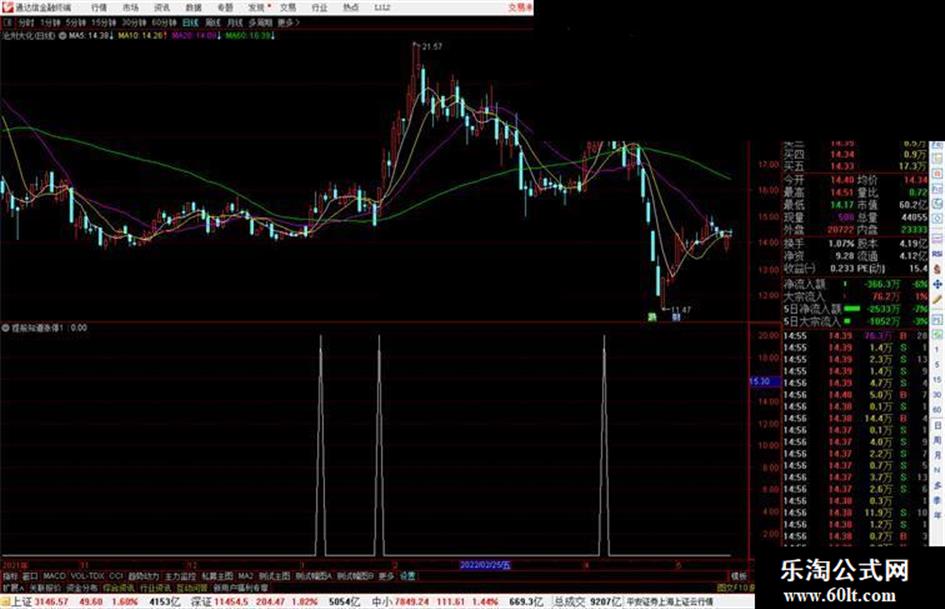Switch chart to 5分钟 period

coord(75,22)
